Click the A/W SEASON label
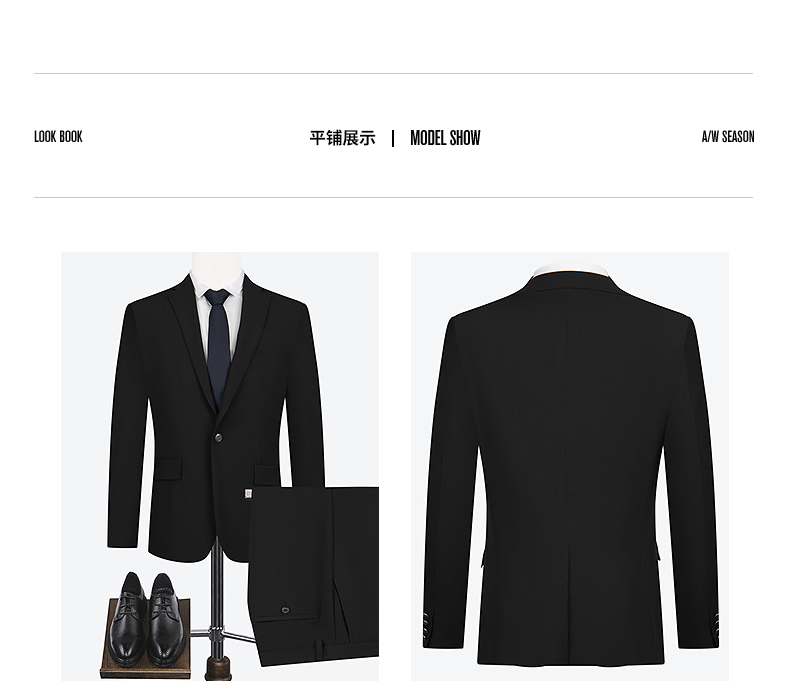 pos(728,136)
